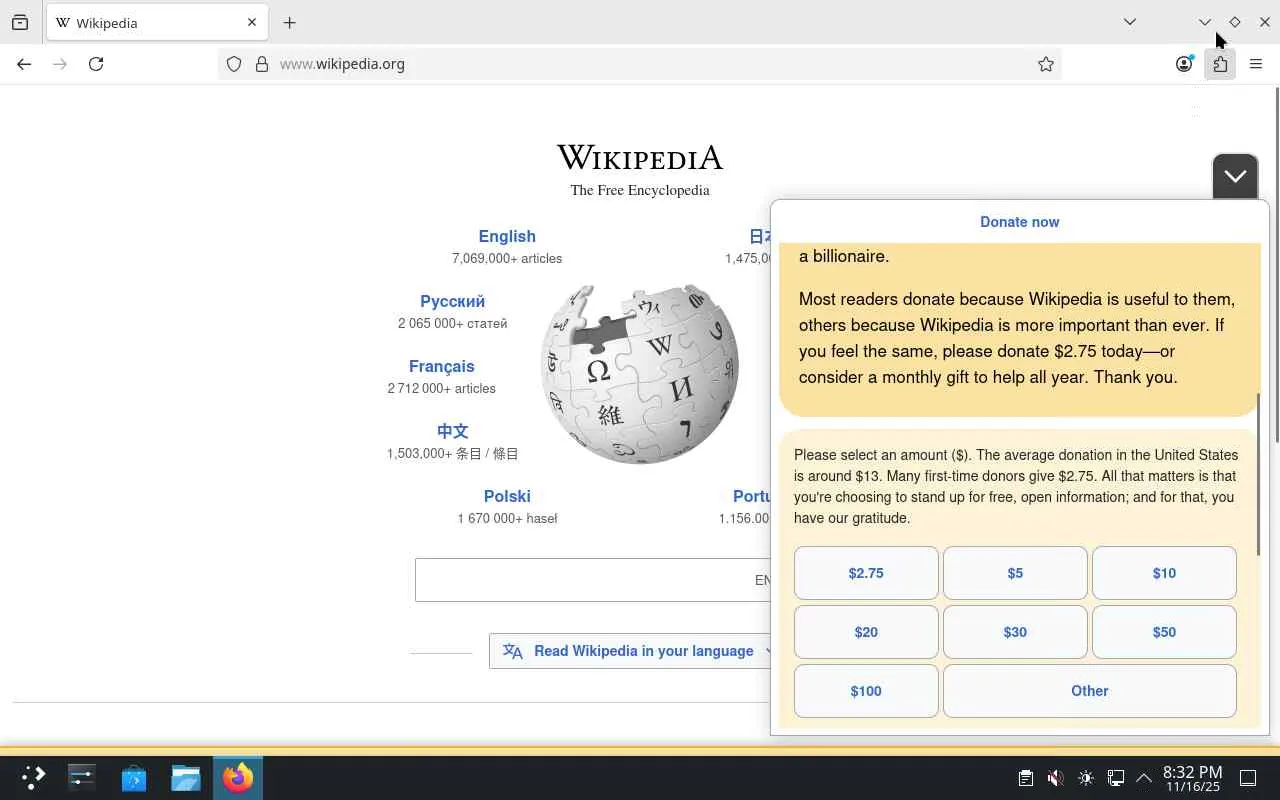Click the donation panel scrollbar

coord(1259,475)
